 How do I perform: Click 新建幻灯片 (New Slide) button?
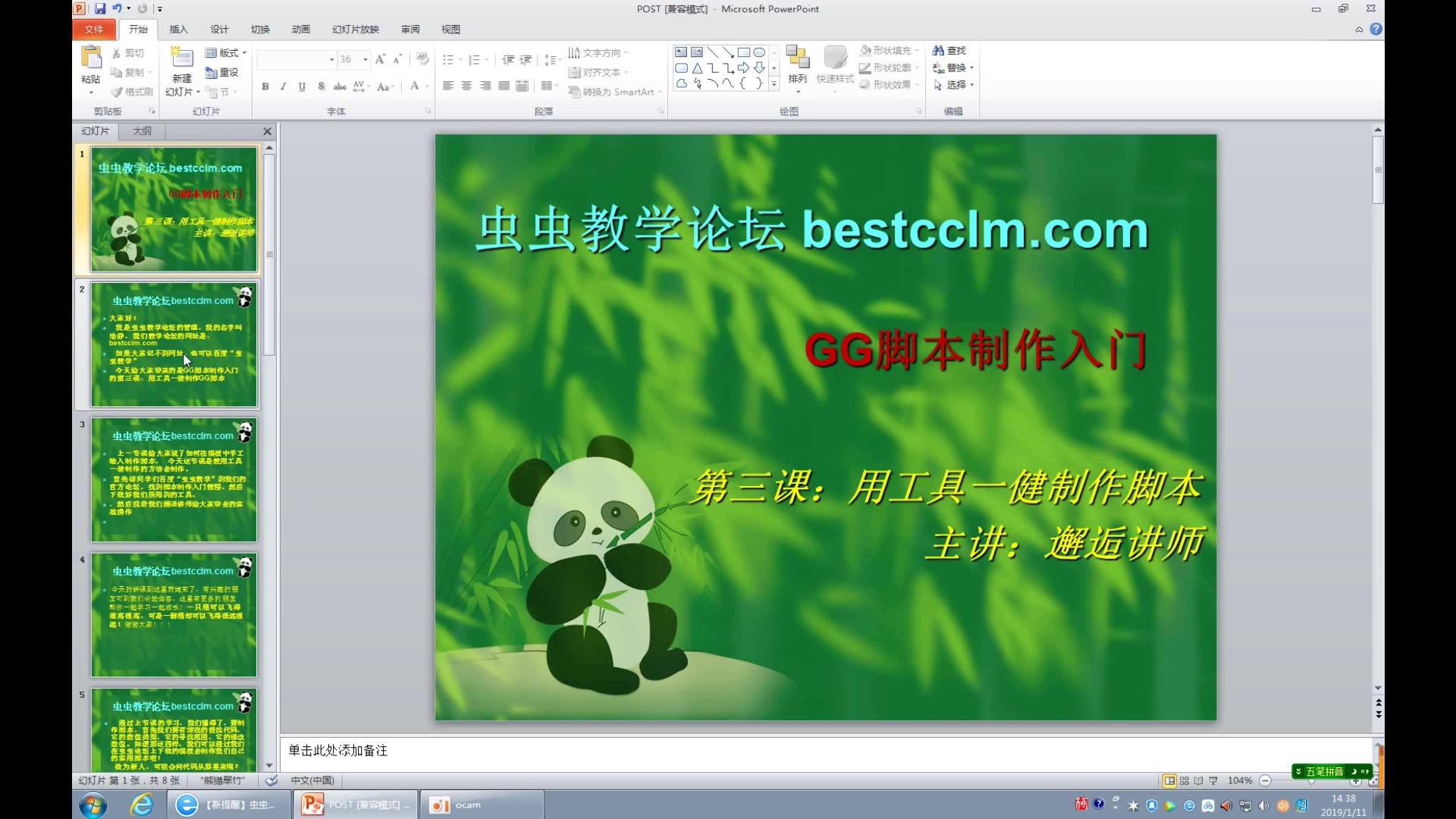(181, 68)
